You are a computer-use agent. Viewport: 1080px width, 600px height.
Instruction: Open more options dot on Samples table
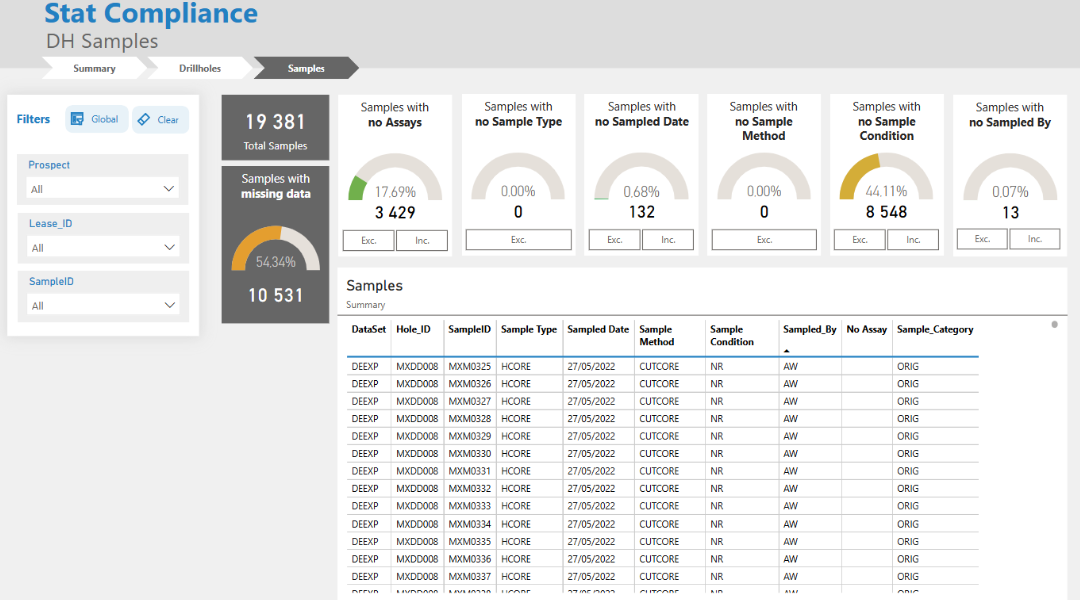point(1054,324)
